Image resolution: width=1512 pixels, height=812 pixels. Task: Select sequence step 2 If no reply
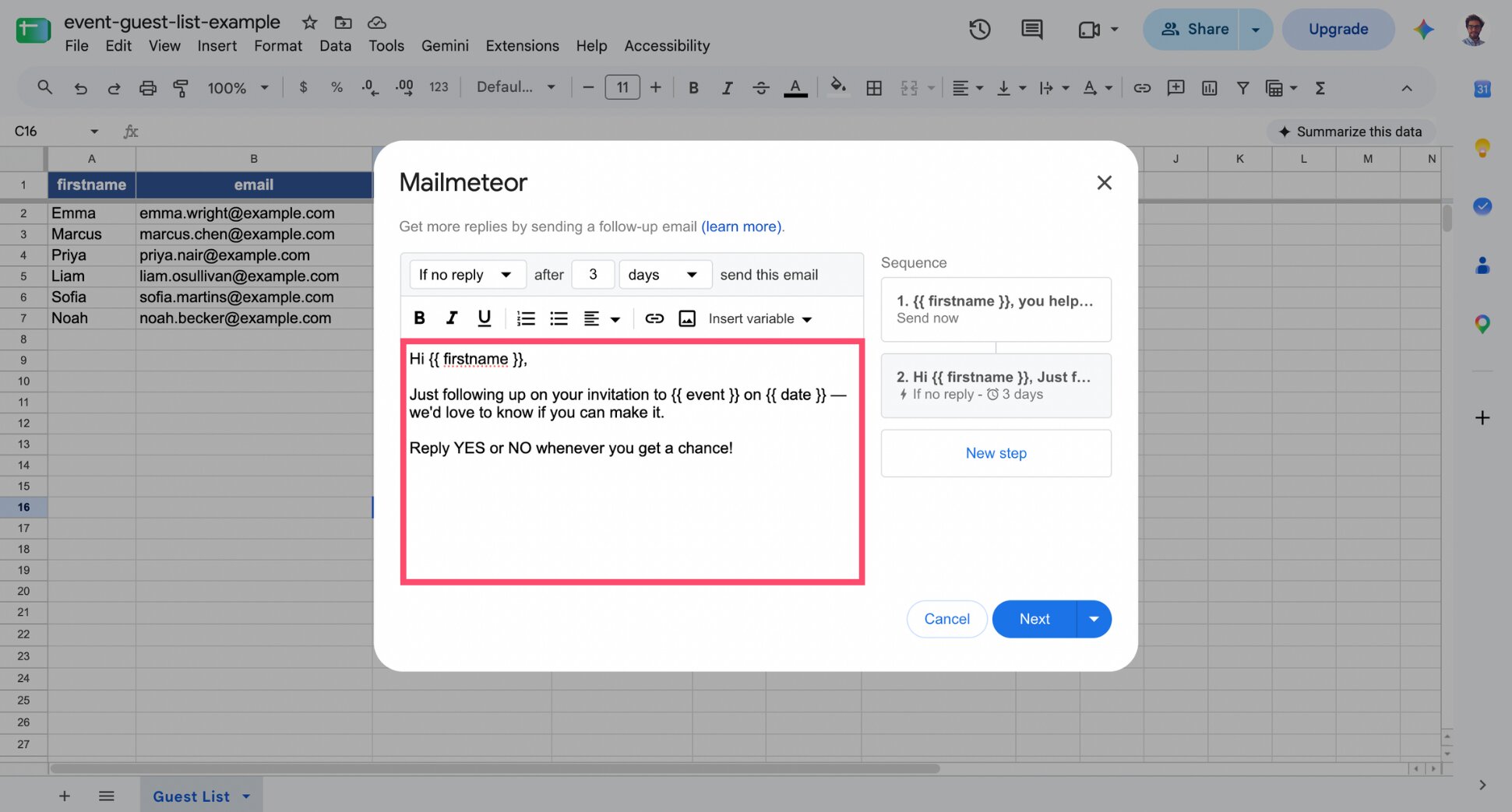(996, 385)
